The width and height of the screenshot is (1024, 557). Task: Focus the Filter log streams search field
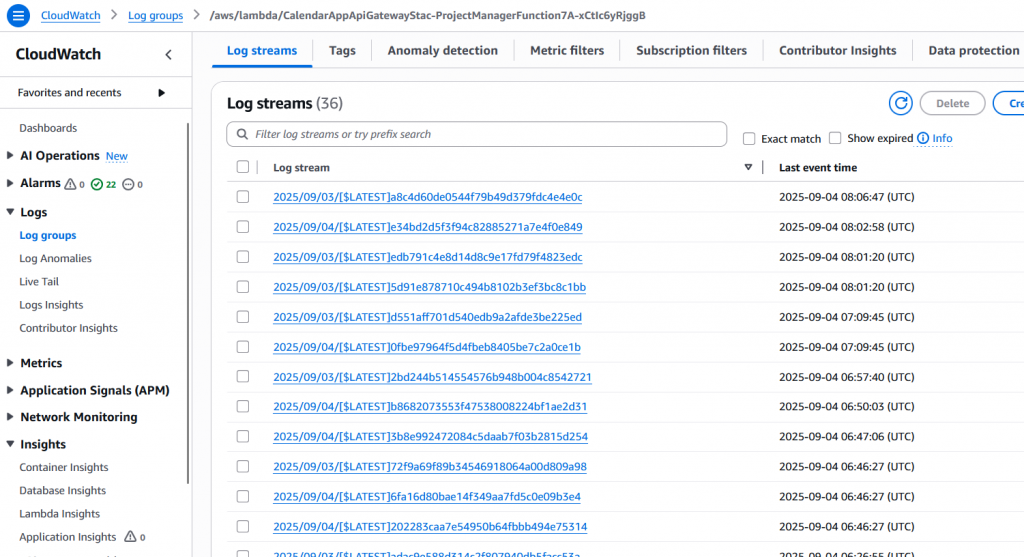tap(477, 134)
